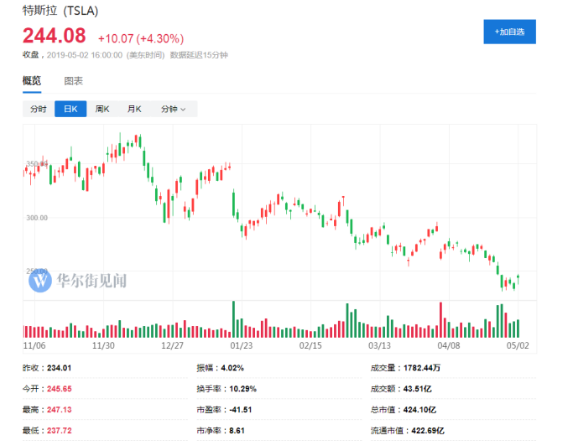Switch to 月K monthly candlestick view

tap(134, 109)
